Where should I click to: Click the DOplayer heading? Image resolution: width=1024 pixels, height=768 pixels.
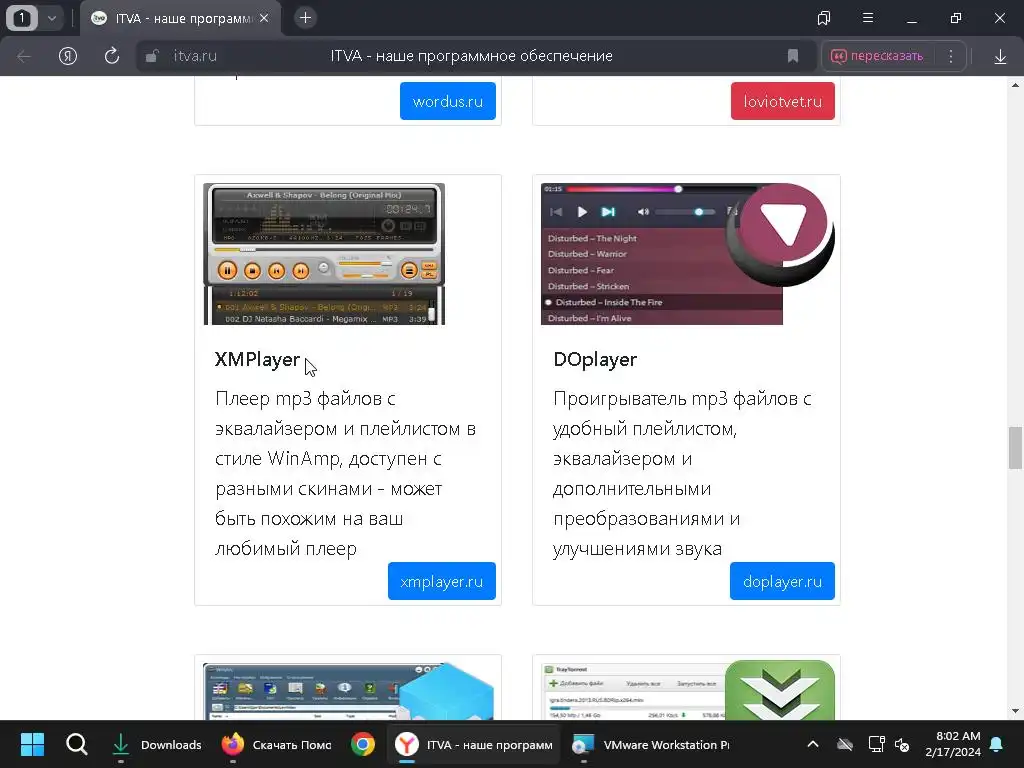pos(595,359)
